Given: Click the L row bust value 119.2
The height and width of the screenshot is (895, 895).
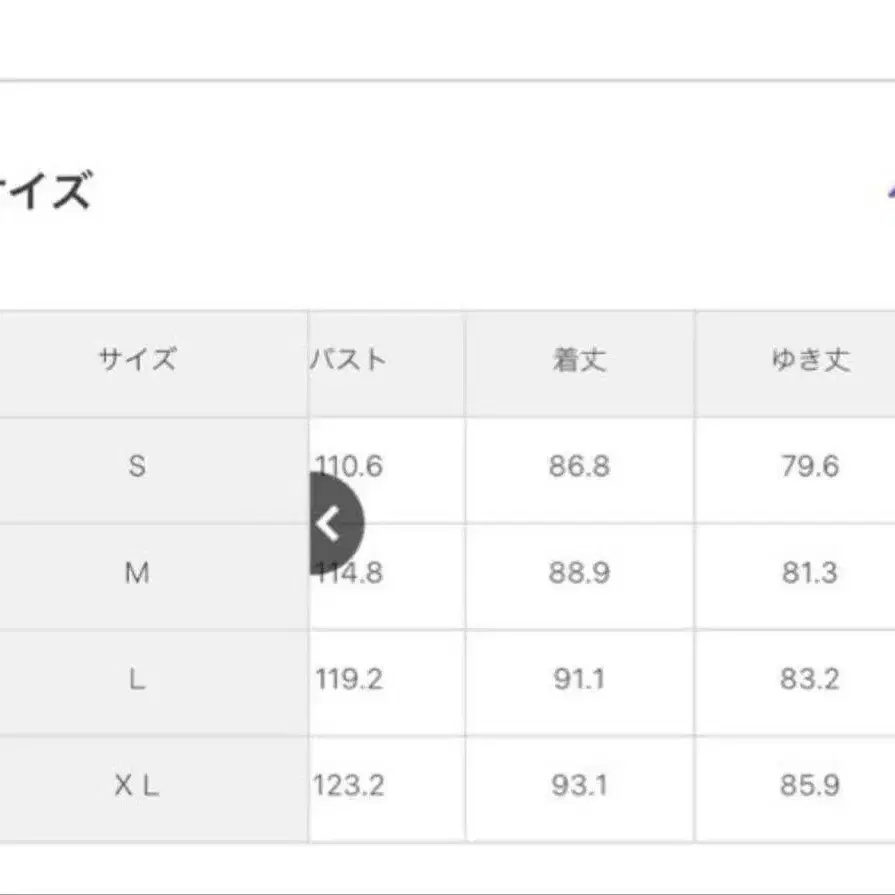Looking at the screenshot, I should (349, 678).
